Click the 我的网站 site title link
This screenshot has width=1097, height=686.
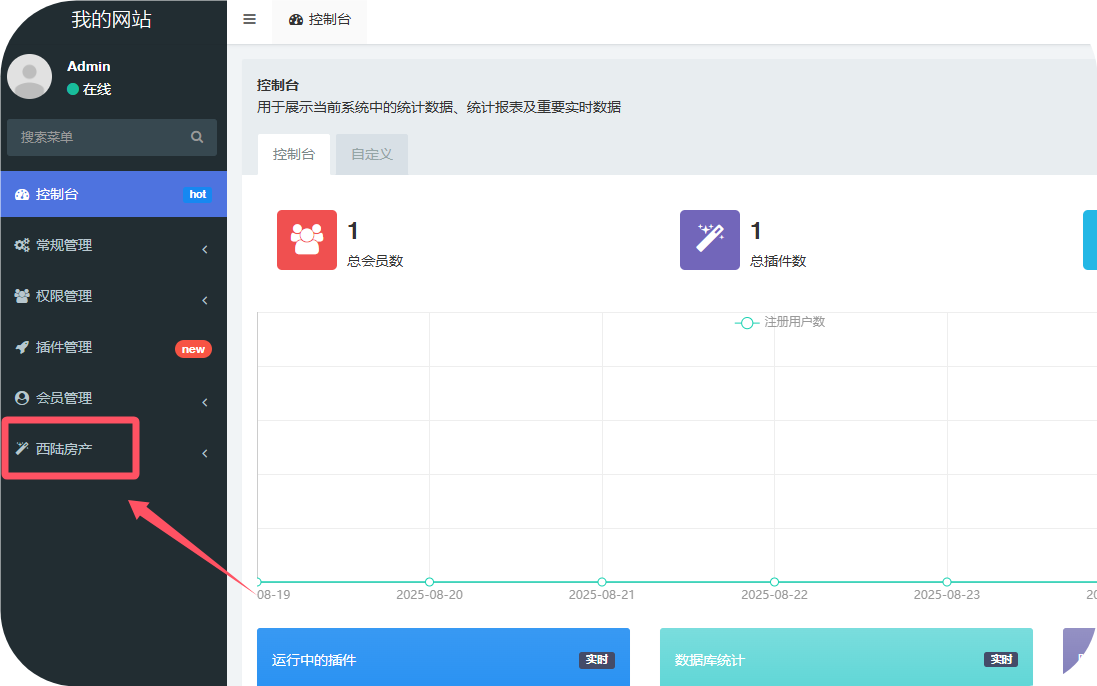point(112,19)
